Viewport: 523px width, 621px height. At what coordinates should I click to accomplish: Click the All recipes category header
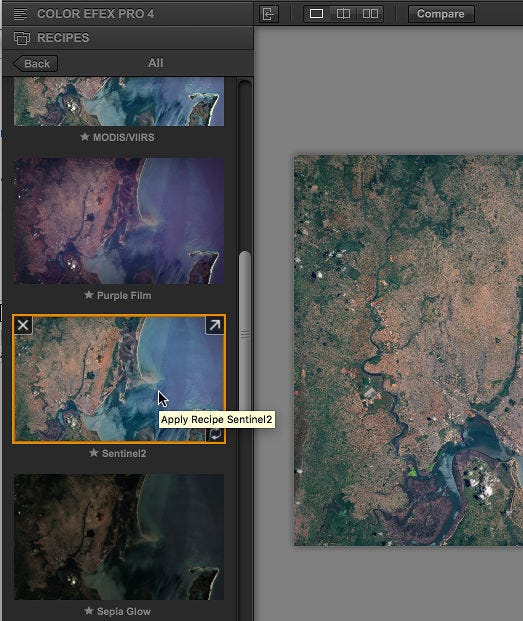[x=156, y=63]
